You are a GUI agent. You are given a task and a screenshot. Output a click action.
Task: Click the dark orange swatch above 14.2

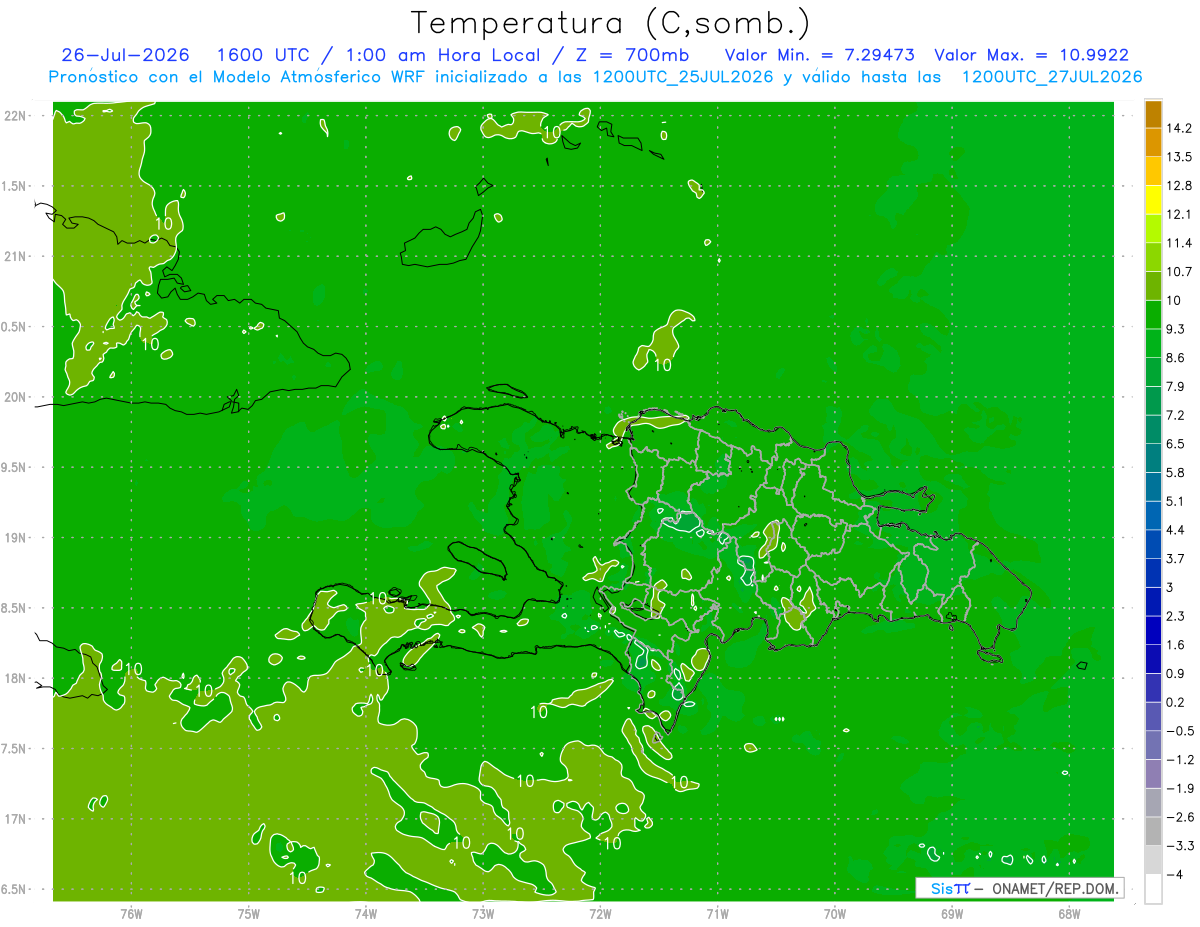pyautogui.click(x=1153, y=114)
